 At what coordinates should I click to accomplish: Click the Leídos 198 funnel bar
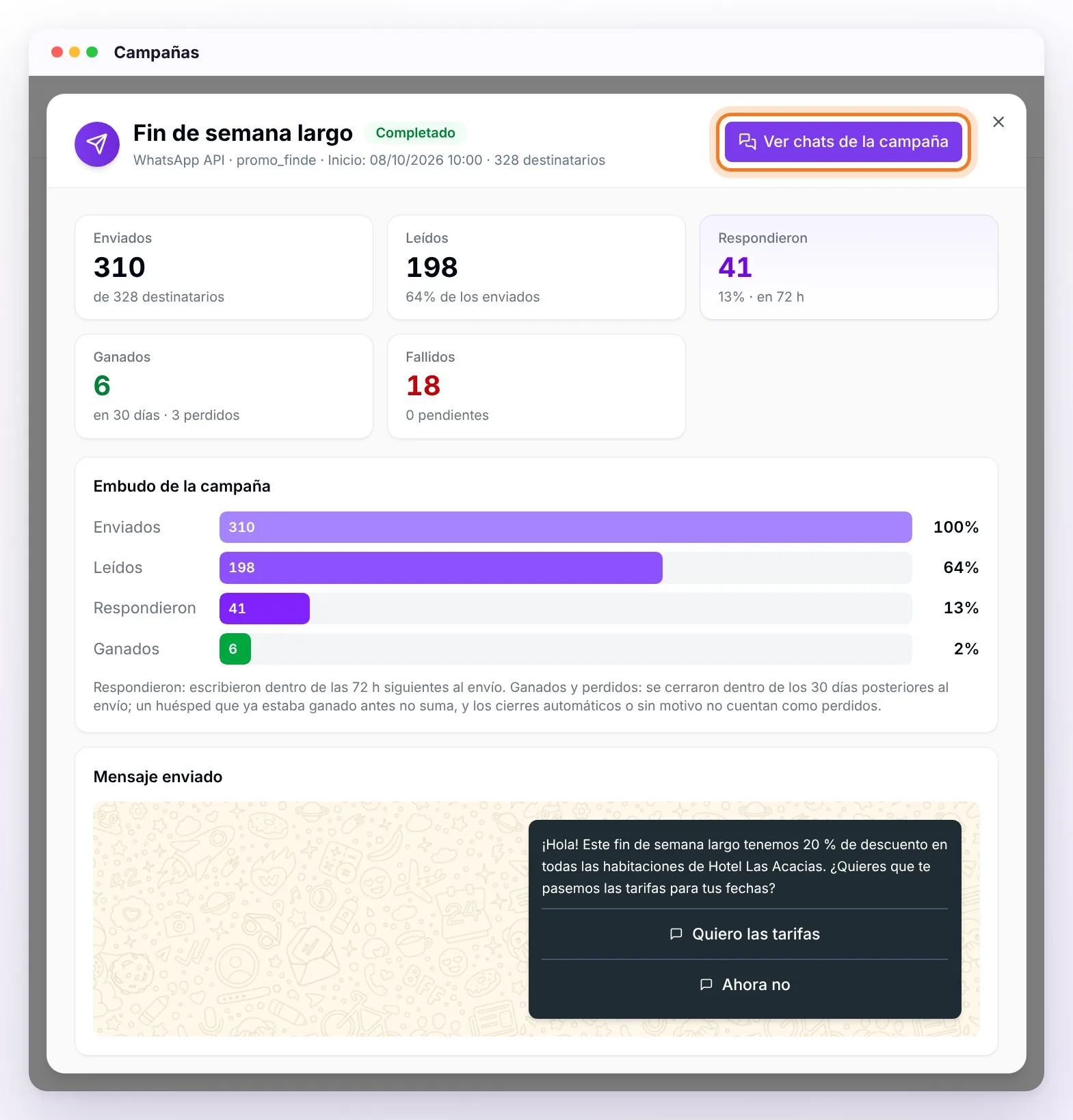(x=440, y=568)
